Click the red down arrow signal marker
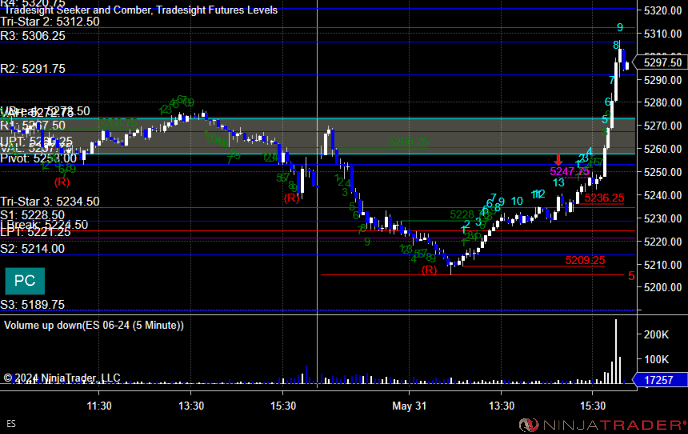 click(x=558, y=159)
